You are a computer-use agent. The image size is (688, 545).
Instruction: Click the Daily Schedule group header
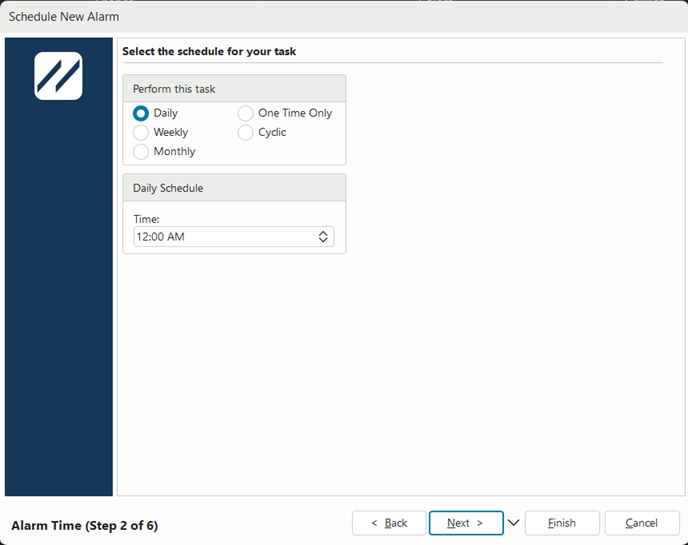click(234, 188)
